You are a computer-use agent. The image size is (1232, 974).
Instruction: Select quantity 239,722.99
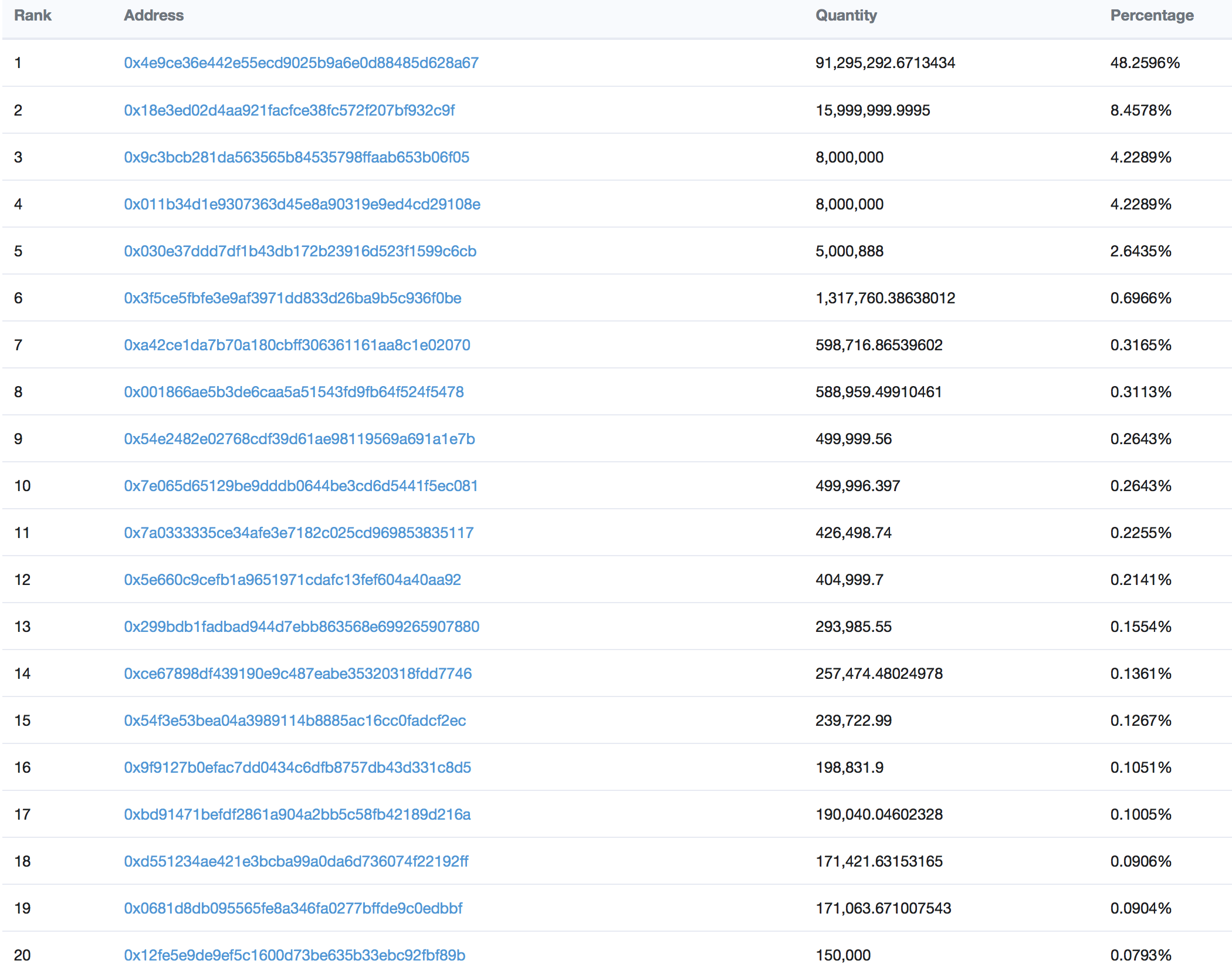[x=854, y=721]
